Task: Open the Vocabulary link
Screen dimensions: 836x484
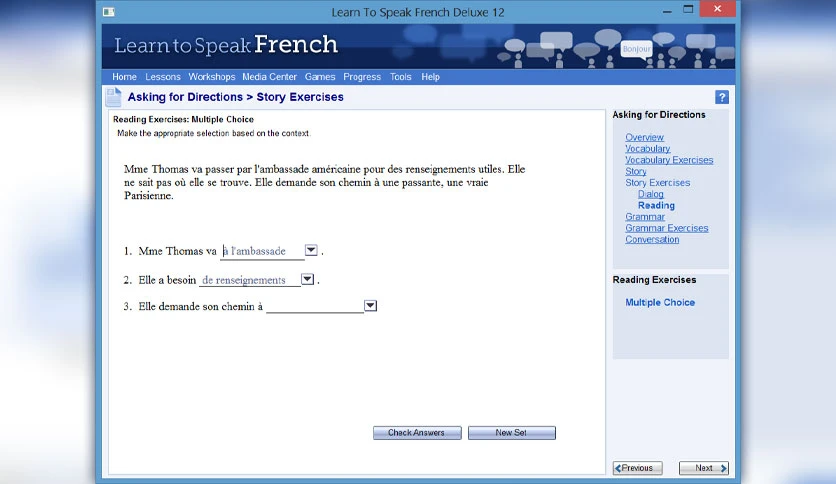Action: (647, 148)
